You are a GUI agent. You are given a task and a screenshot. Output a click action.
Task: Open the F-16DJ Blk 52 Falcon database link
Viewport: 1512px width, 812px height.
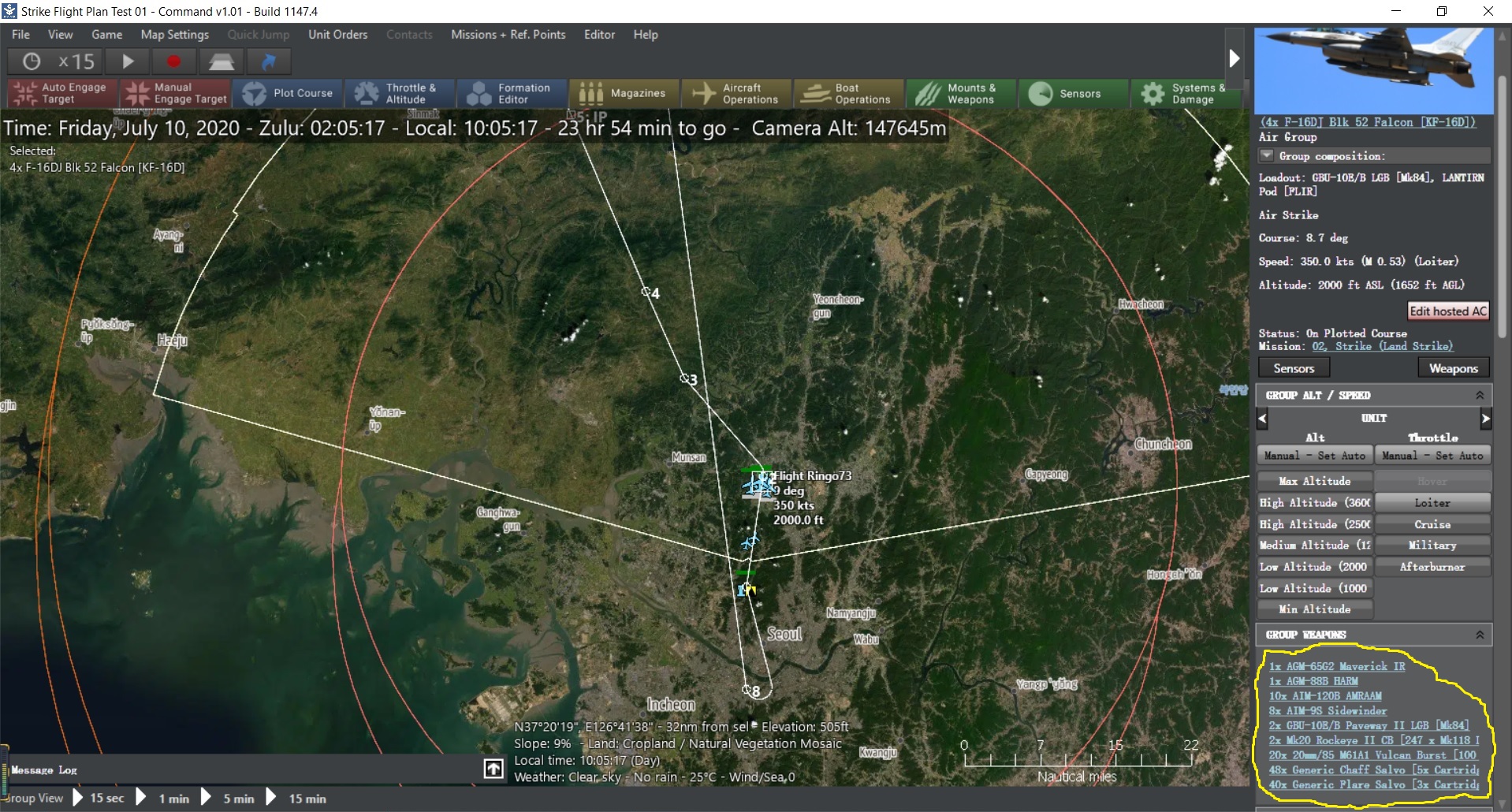(1368, 122)
